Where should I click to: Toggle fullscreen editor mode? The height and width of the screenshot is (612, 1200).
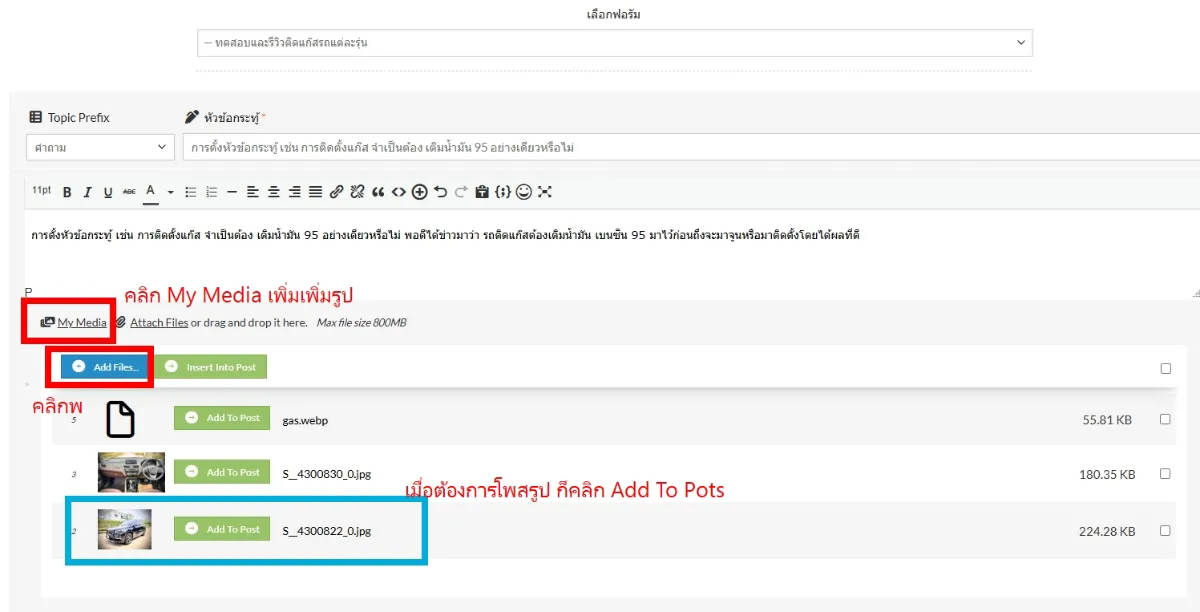545,192
